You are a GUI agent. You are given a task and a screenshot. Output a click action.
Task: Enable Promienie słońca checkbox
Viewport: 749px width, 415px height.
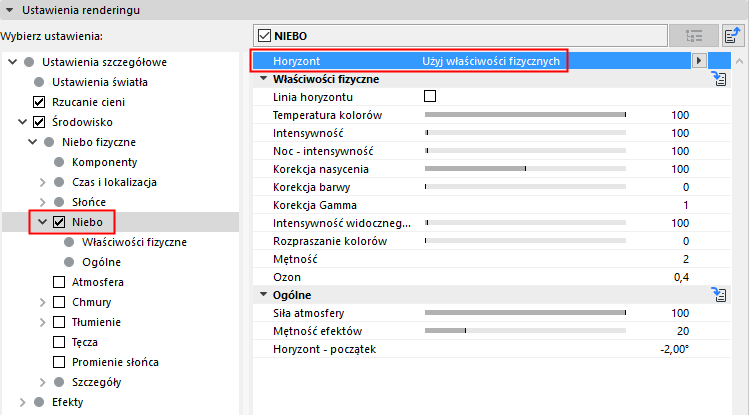(x=59, y=362)
